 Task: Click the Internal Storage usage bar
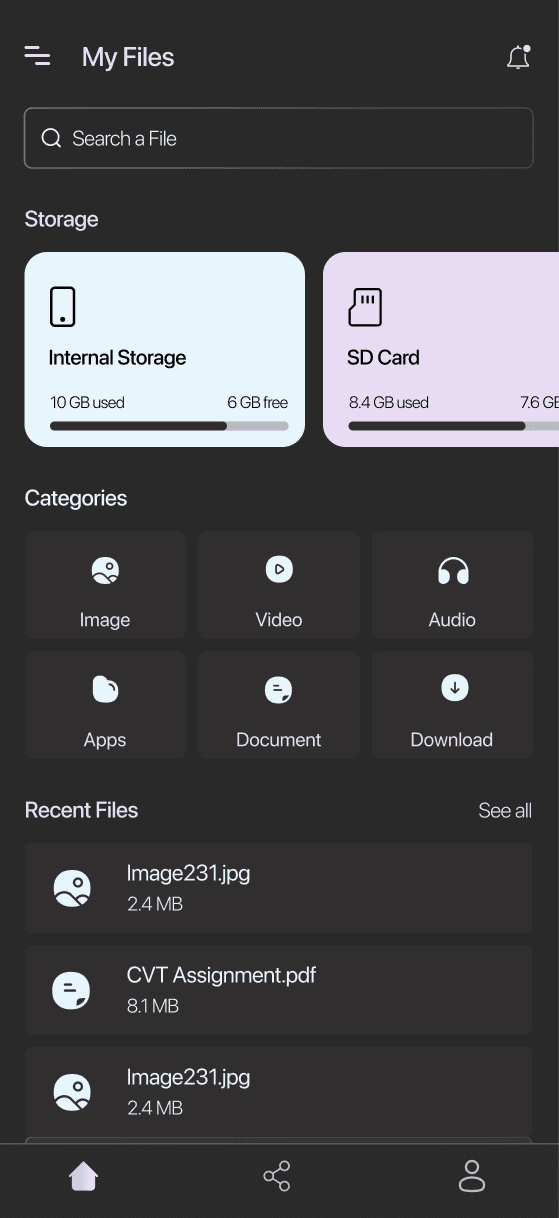click(x=169, y=426)
